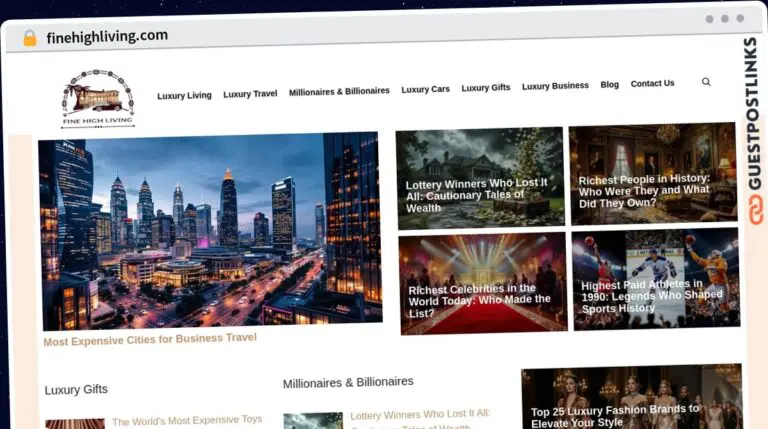The height and width of the screenshot is (429, 768).
Task: Click The World's Most Expensive Toys link
Action: (x=187, y=421)
